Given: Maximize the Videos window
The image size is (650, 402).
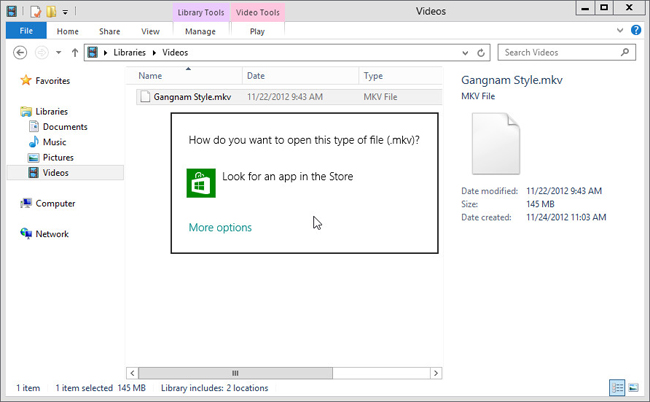Looking at the screenshot, I should point(604,8).
